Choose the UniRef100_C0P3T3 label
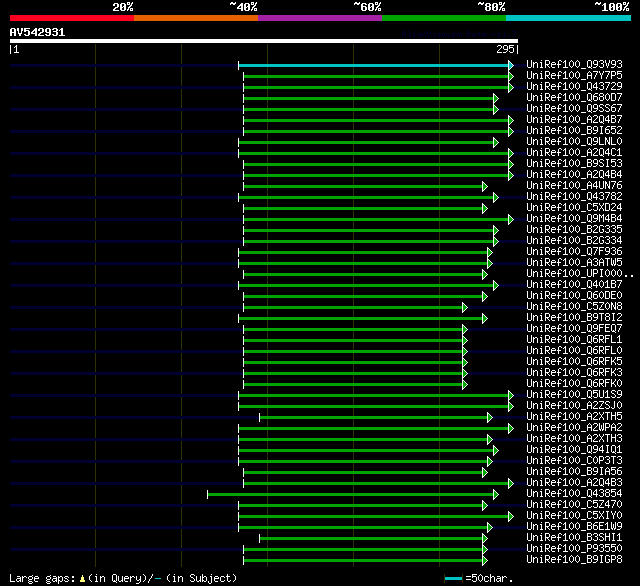 point(574,461)
